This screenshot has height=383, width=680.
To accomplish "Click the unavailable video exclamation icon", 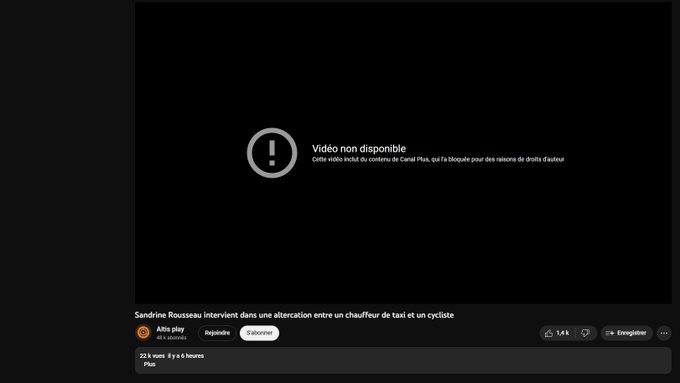I will pos(272,153).
